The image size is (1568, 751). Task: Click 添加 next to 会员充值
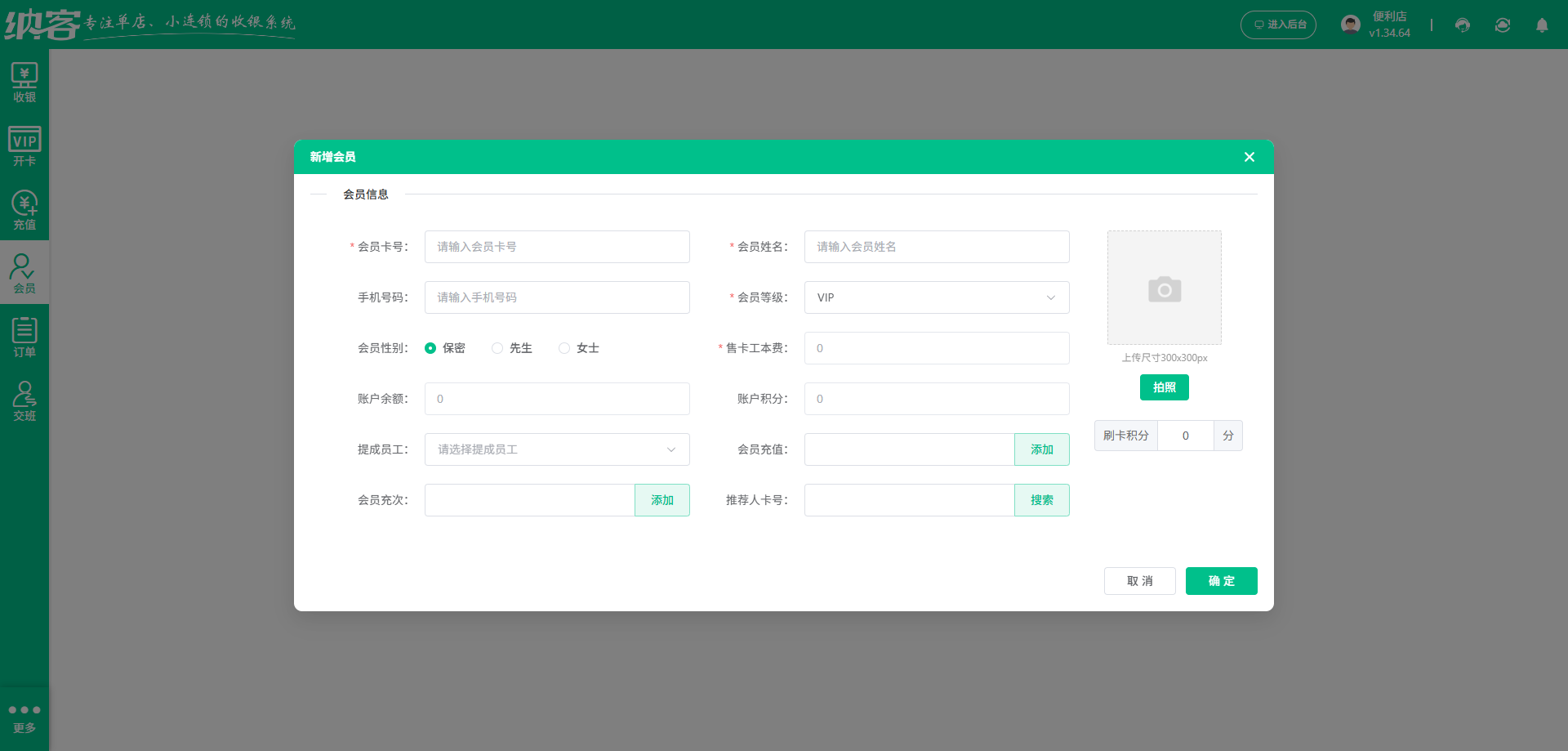click(x=1042, y=449)
